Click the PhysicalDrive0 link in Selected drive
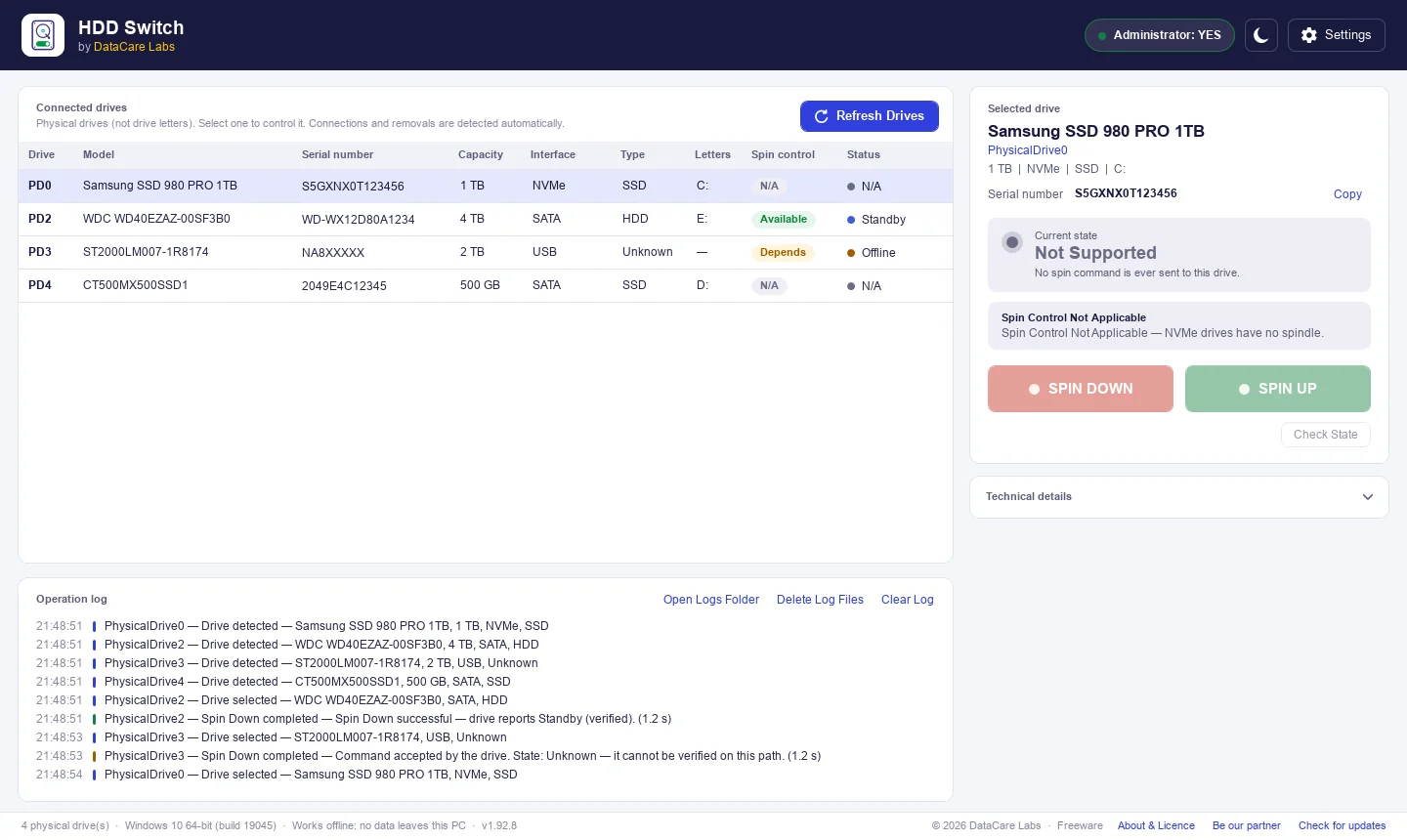This screenshot has height=840, width=1407. tap(1027, 150)
